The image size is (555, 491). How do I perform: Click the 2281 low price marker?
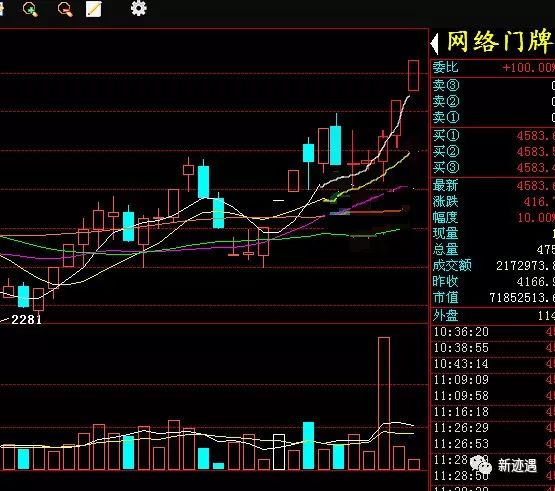click(26, 320)
